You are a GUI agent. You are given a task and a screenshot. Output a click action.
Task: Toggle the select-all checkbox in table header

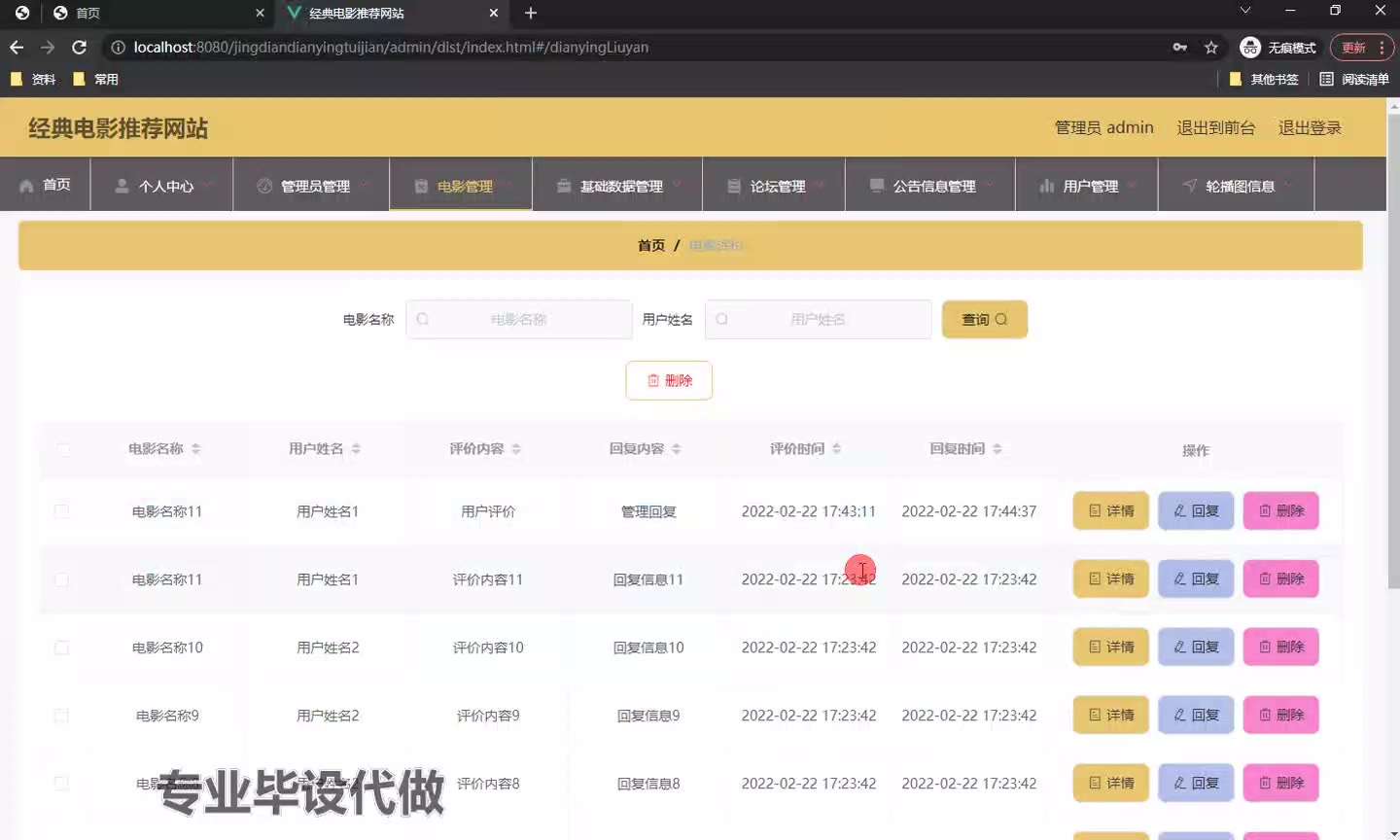point(63,449)
